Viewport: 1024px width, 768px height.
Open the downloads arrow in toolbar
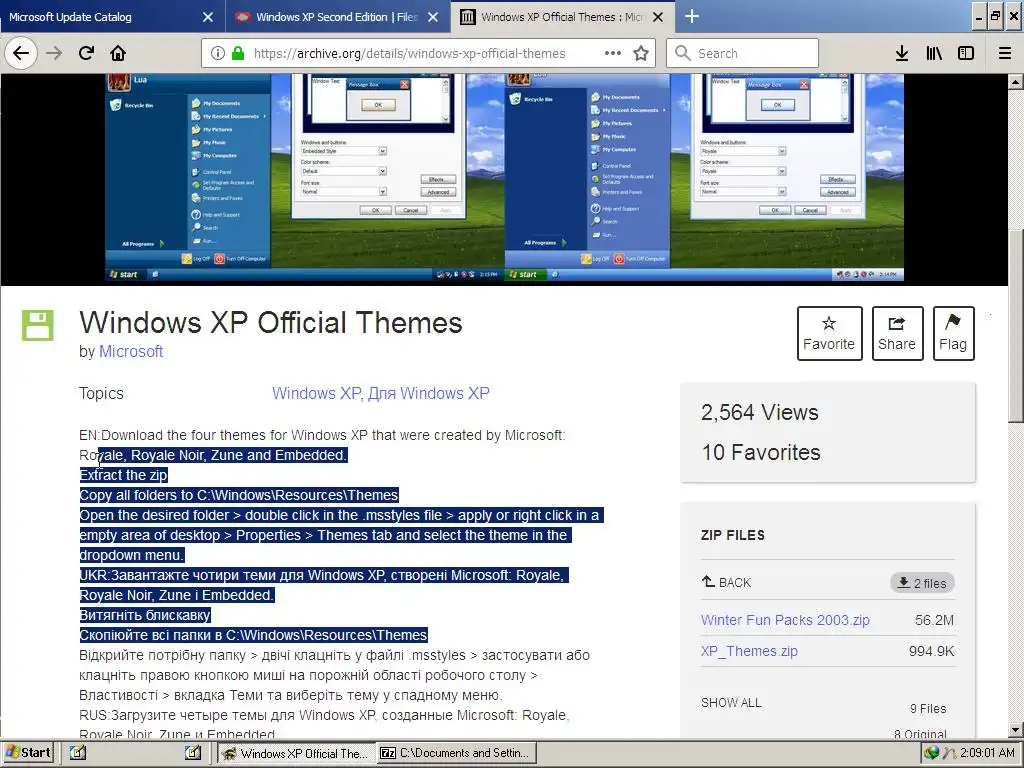pos(902,54)
